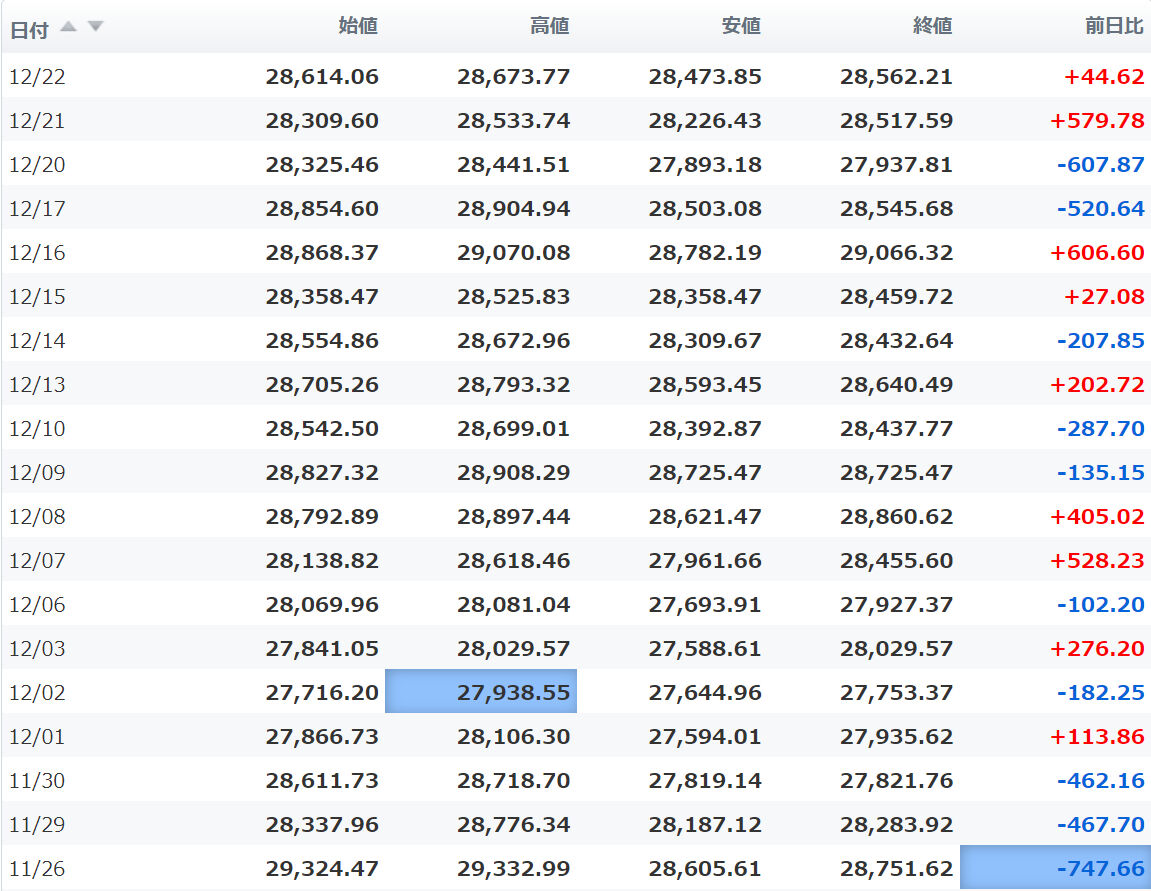Select the 12/15 date cell

(x=37, y=297)
